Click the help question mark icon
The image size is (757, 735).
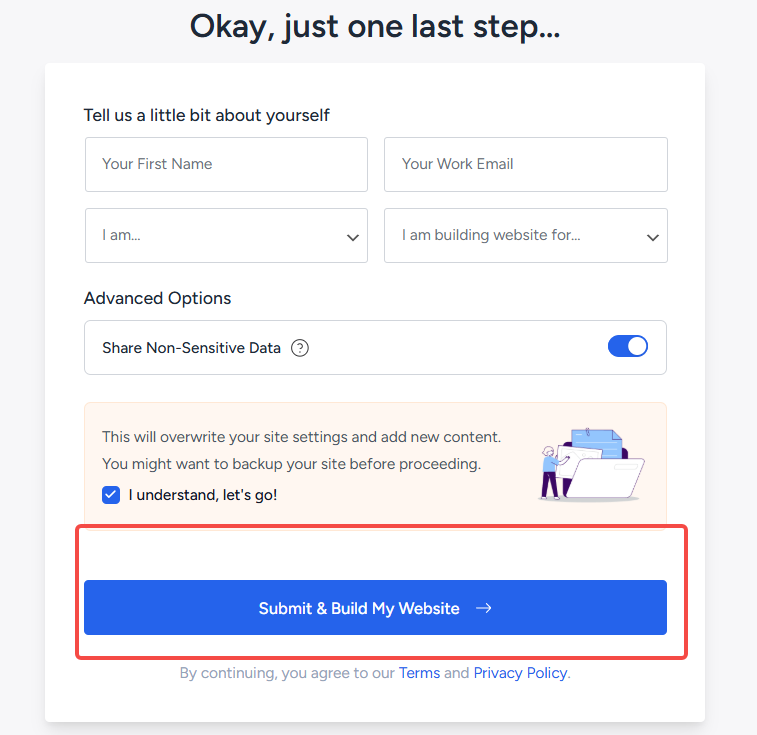[300, 348]
